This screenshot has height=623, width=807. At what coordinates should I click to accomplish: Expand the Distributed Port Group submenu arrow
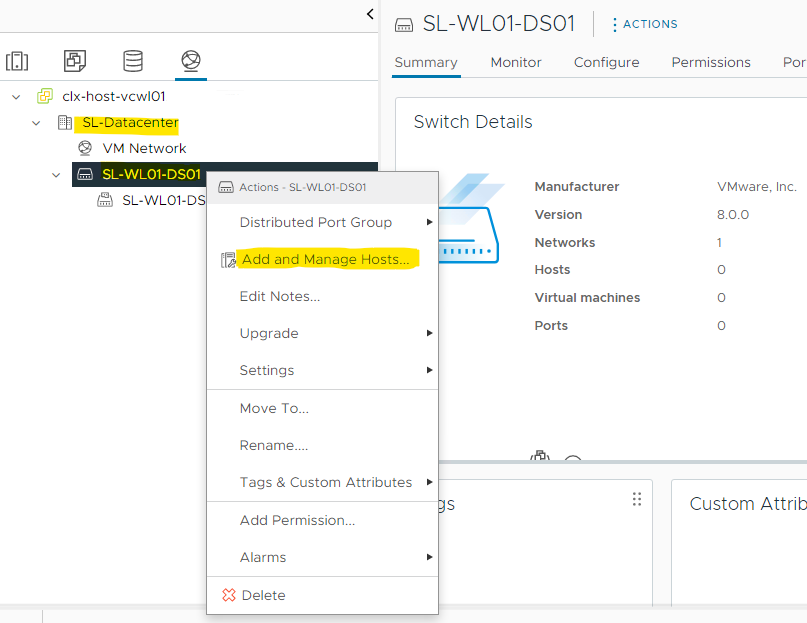coord(429,222)
